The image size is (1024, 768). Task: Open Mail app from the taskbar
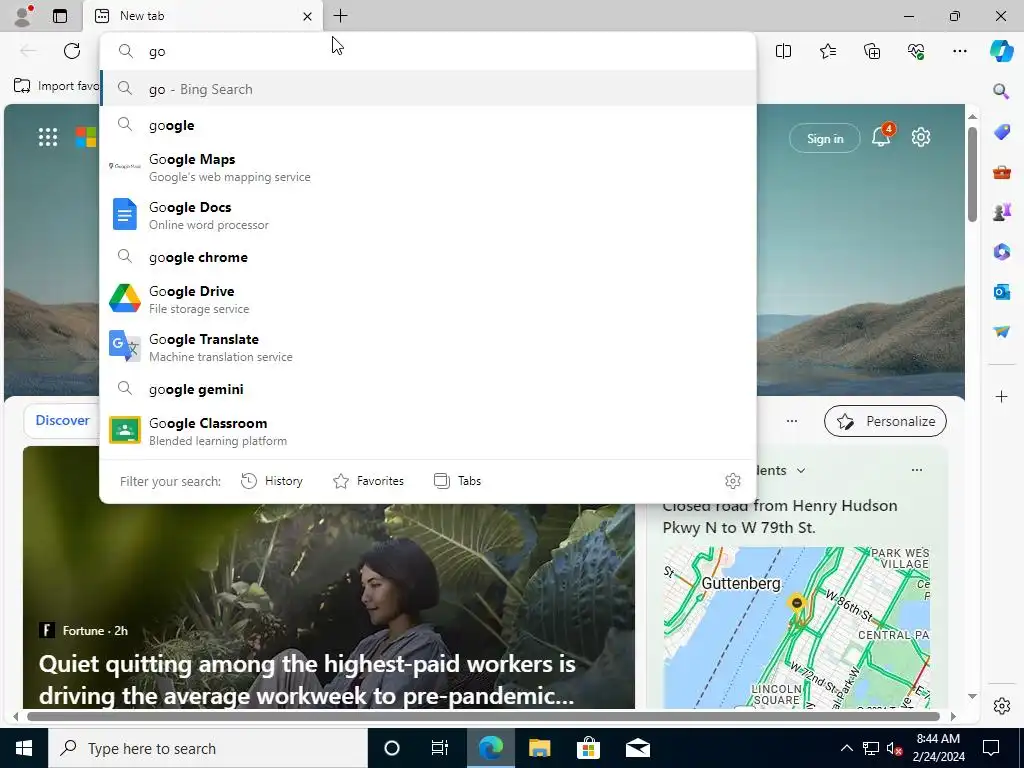[x=637, y=748]
